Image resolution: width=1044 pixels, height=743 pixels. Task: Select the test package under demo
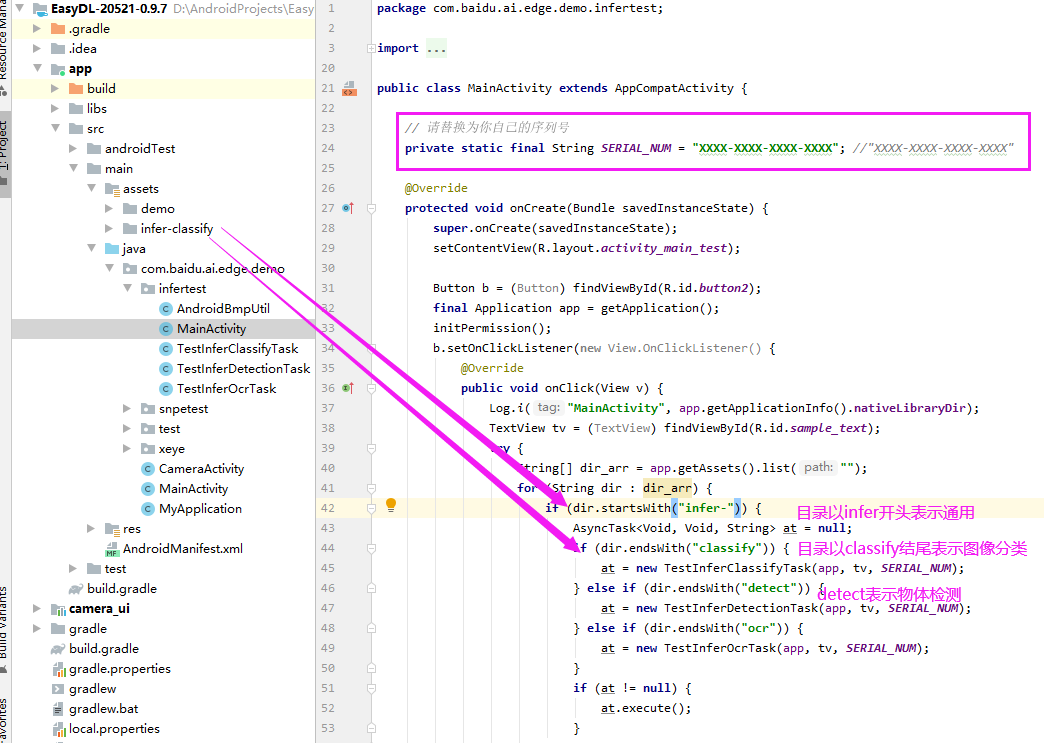point(169,429)
